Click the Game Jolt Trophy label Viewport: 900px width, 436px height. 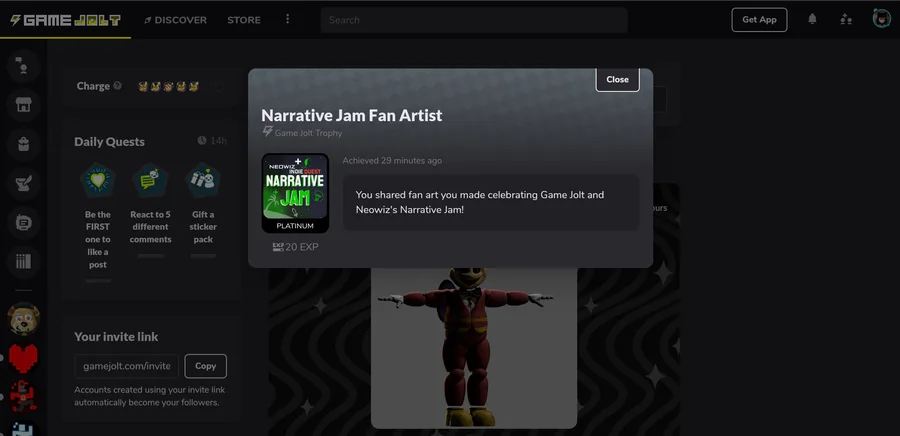[x=302, y=133]
